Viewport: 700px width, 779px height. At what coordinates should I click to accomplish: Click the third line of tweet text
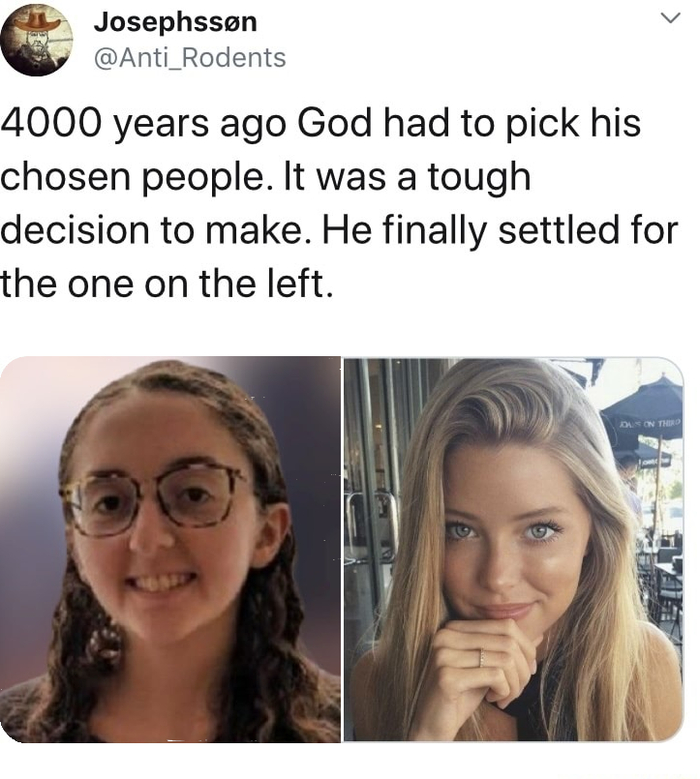pos(339,231)
